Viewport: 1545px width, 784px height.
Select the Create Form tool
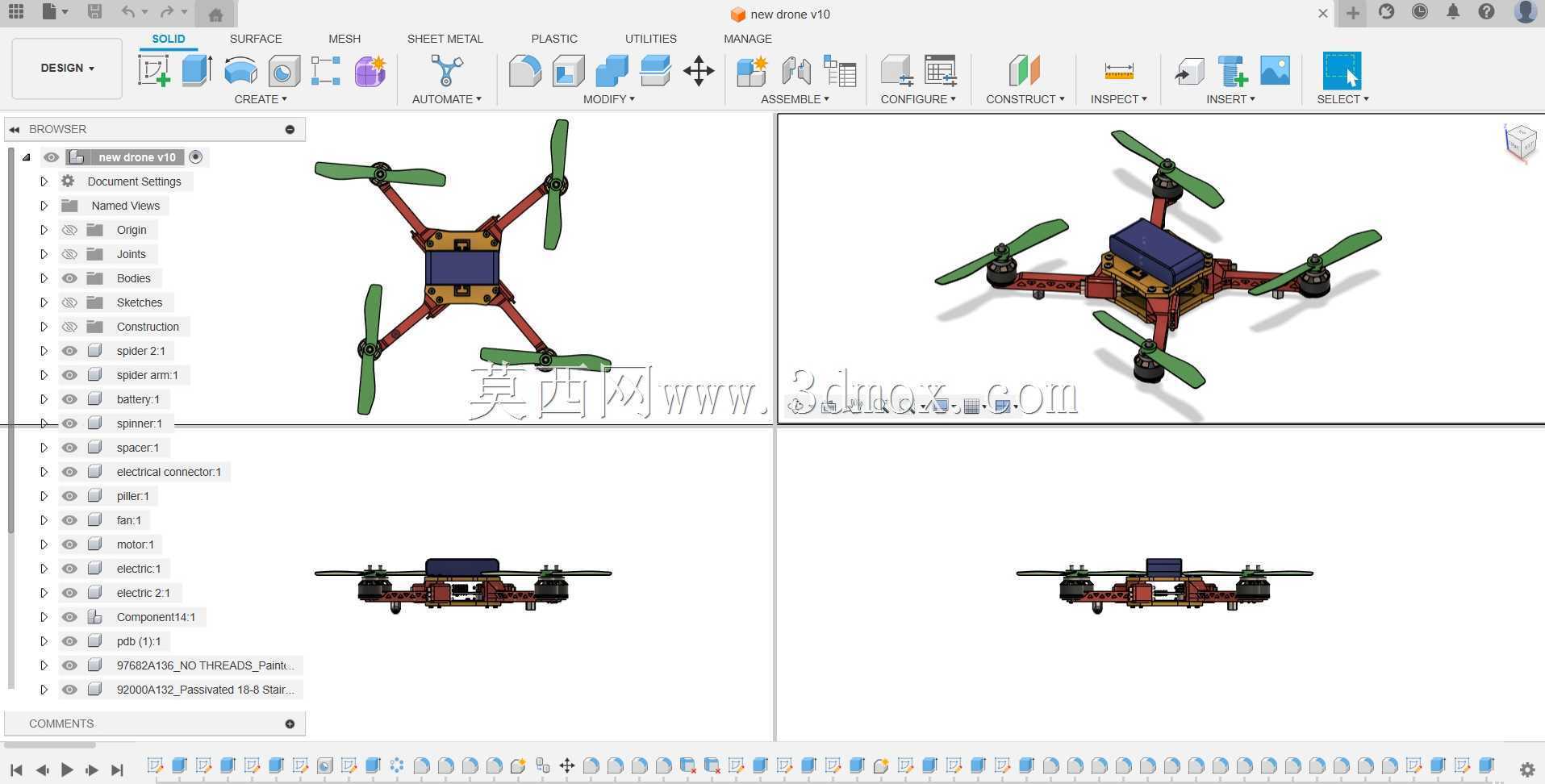click(x=370, y=71)
